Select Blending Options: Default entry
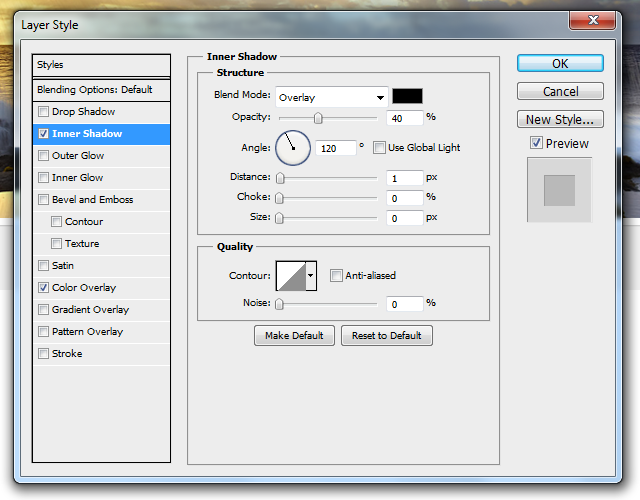This screenshot has width=640, height=500. click(x=101, y=89)
